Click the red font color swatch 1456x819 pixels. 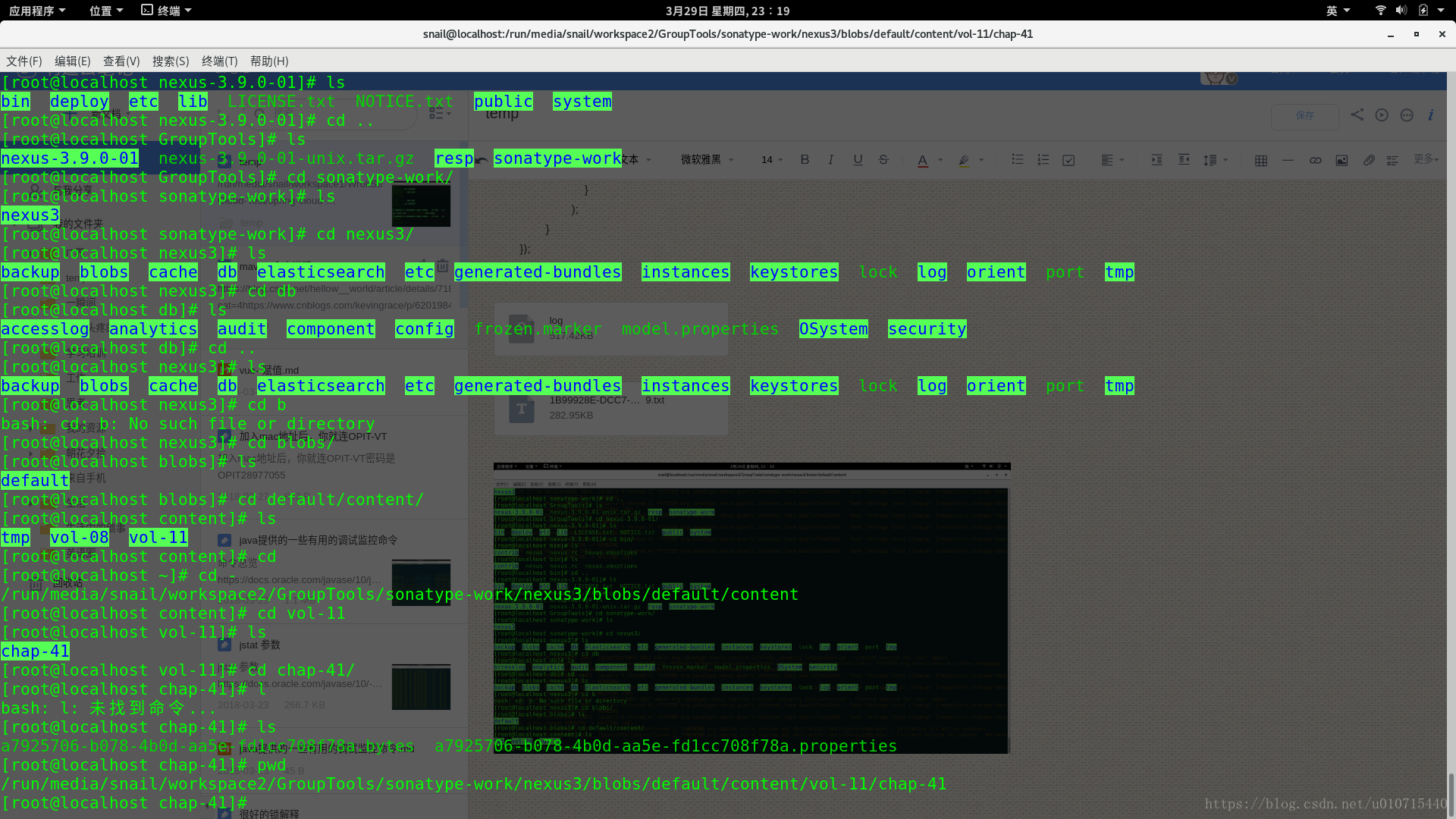pyautogui.click(x=922, y=160)
